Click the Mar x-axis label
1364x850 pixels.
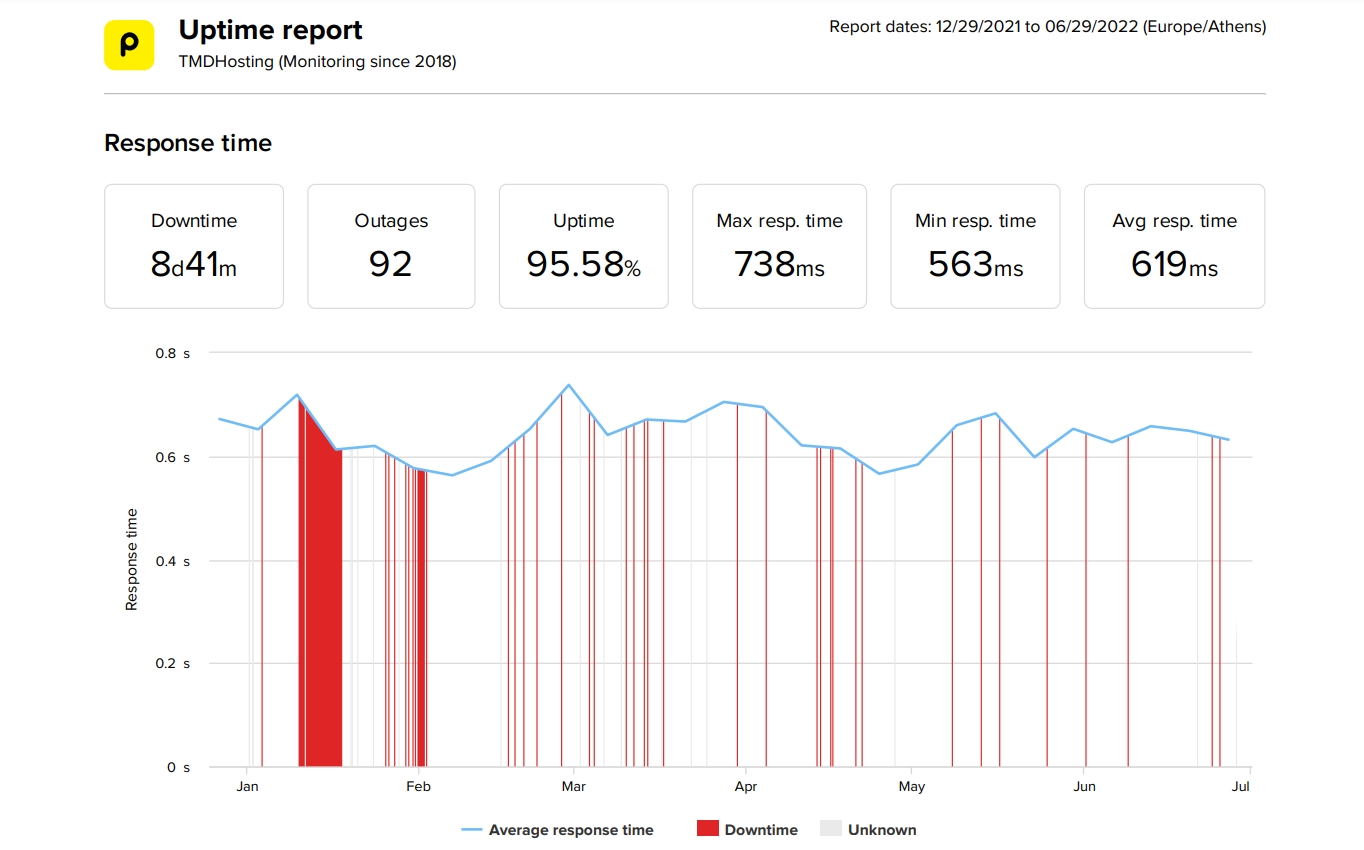tap(573, 786)
